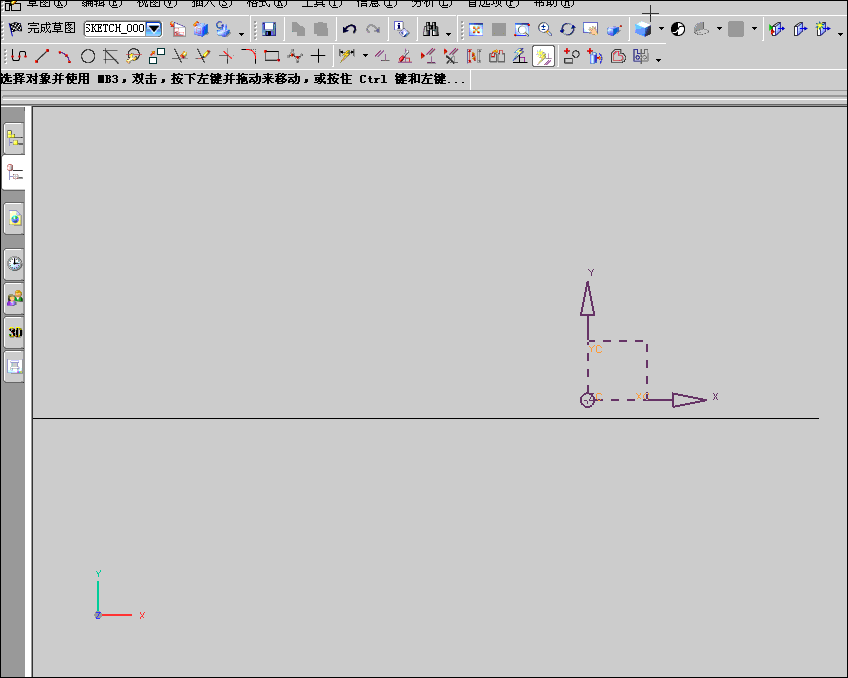Activate Zoom In/Out magnifier tool
Viewport: 848px width, 678px height.
point(545,29)
